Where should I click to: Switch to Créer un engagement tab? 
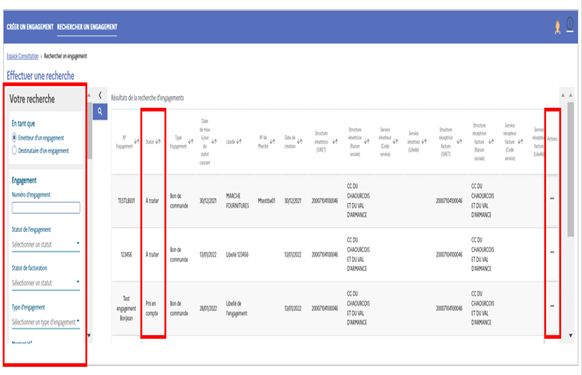[30, 27]
